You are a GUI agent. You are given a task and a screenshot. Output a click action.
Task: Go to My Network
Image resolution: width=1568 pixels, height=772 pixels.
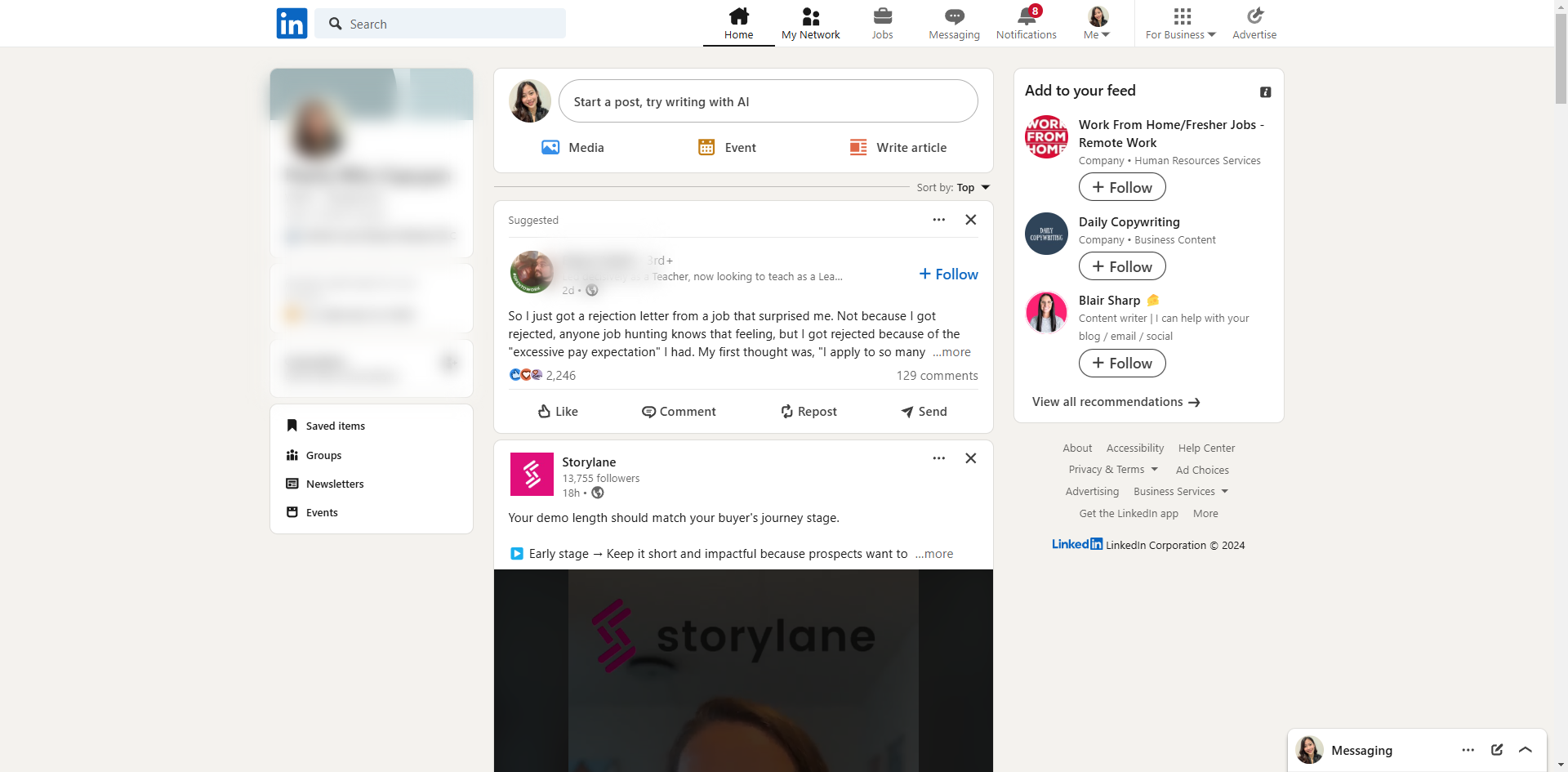click(x=811, y=24)
